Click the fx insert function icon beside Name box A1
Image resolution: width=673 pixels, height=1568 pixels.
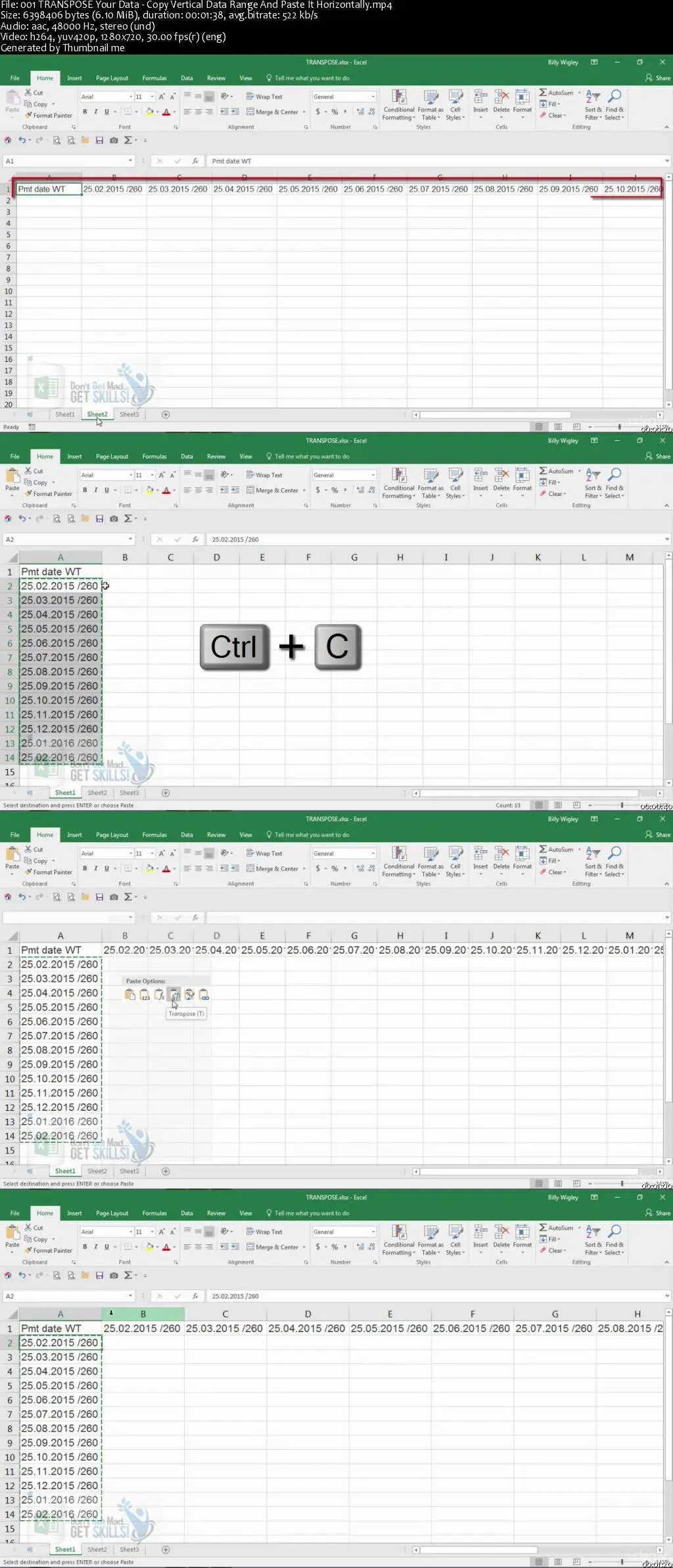[x=195, y=161]
